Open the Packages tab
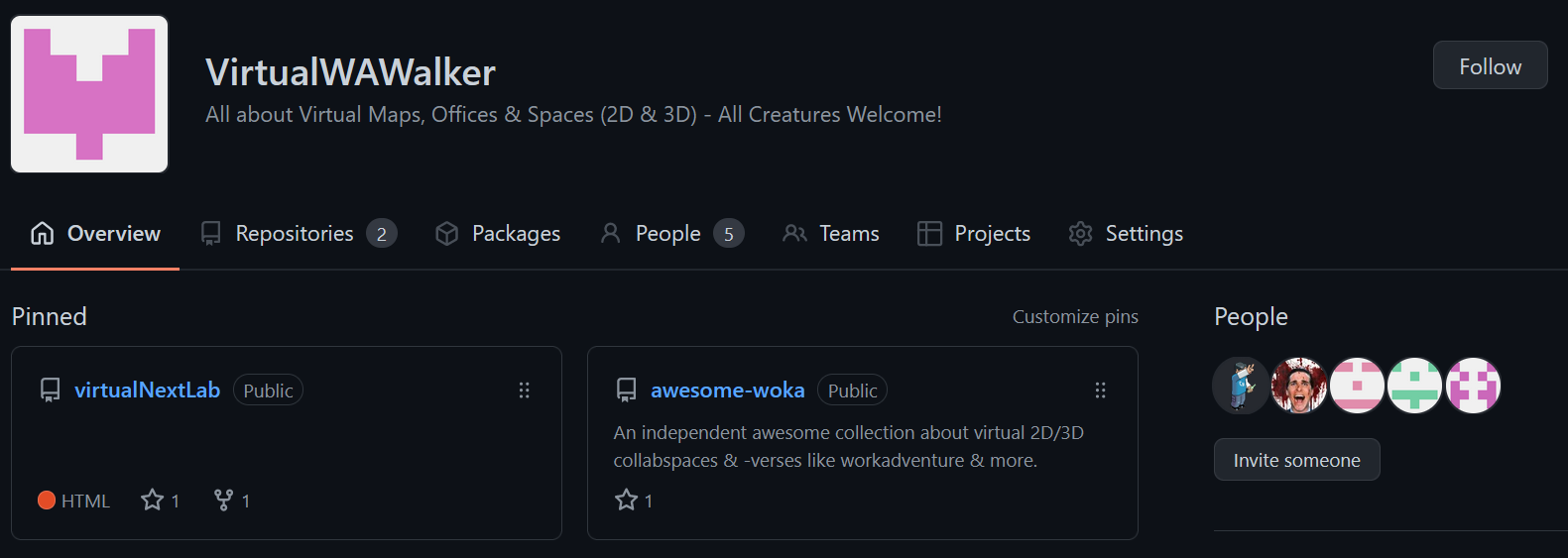1568x558 pixels. tap(498, 234)
